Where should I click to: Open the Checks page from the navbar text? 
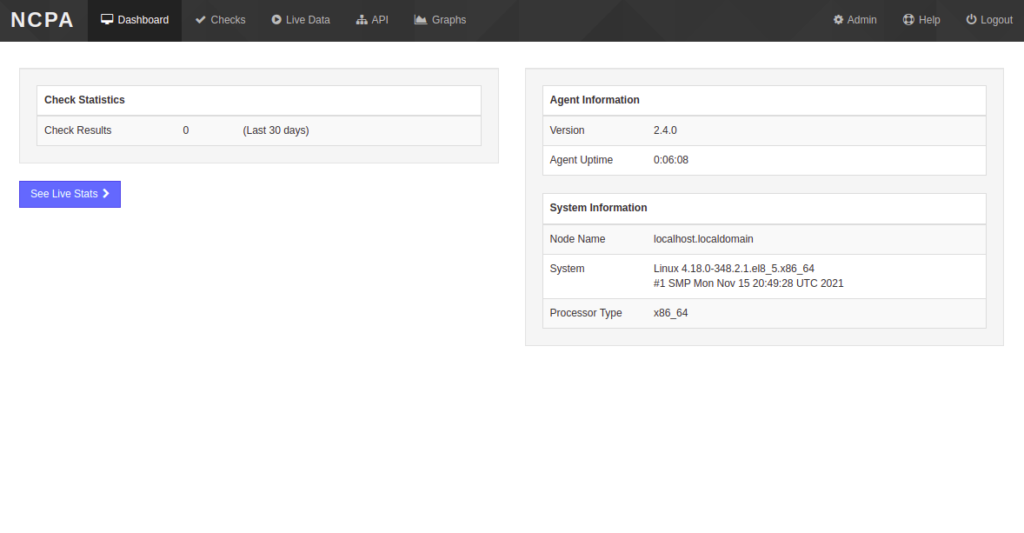pos(228,20)
